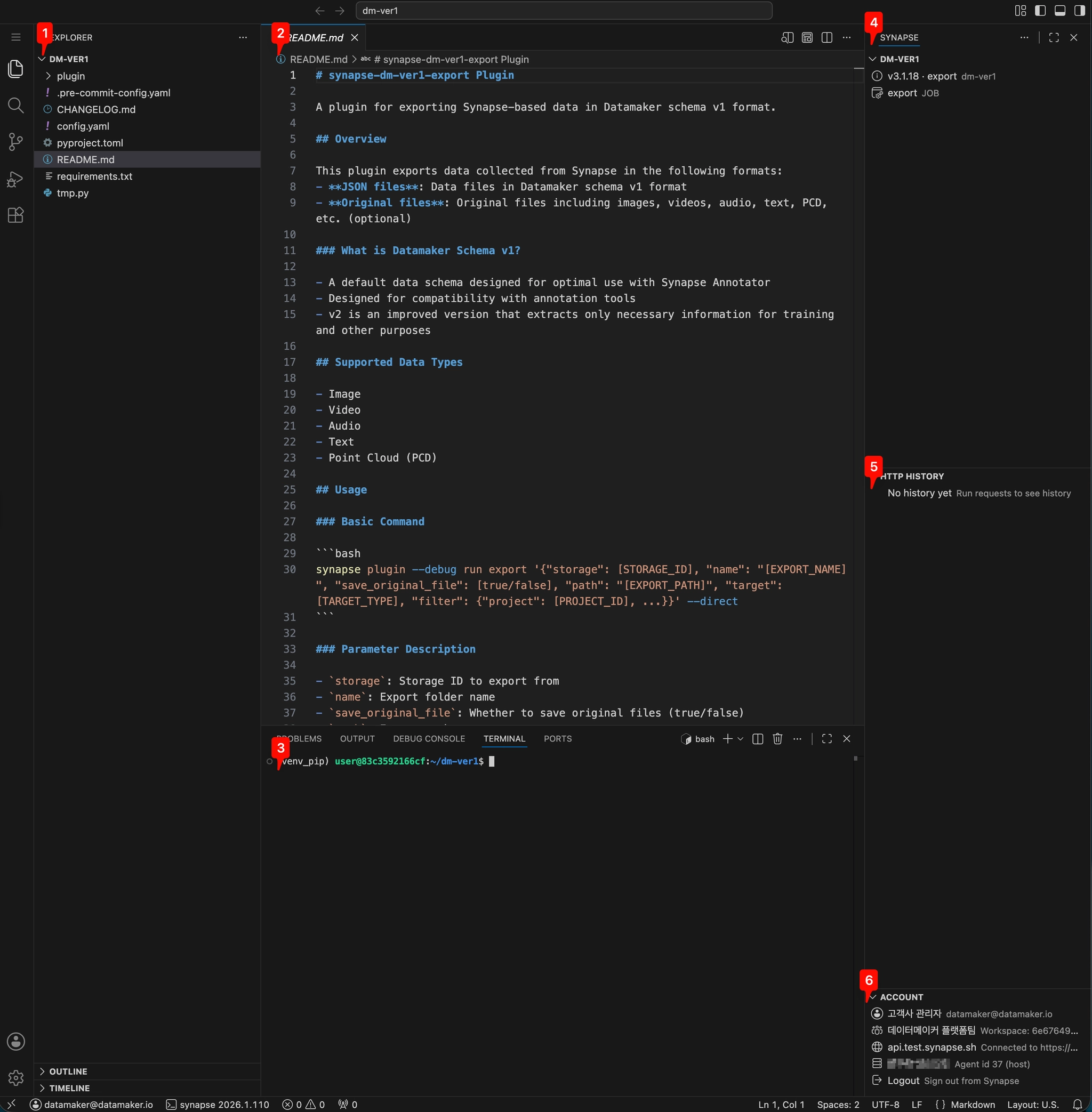Maximize the terminal panel size
The image size is (1092, 1112).
826,739
